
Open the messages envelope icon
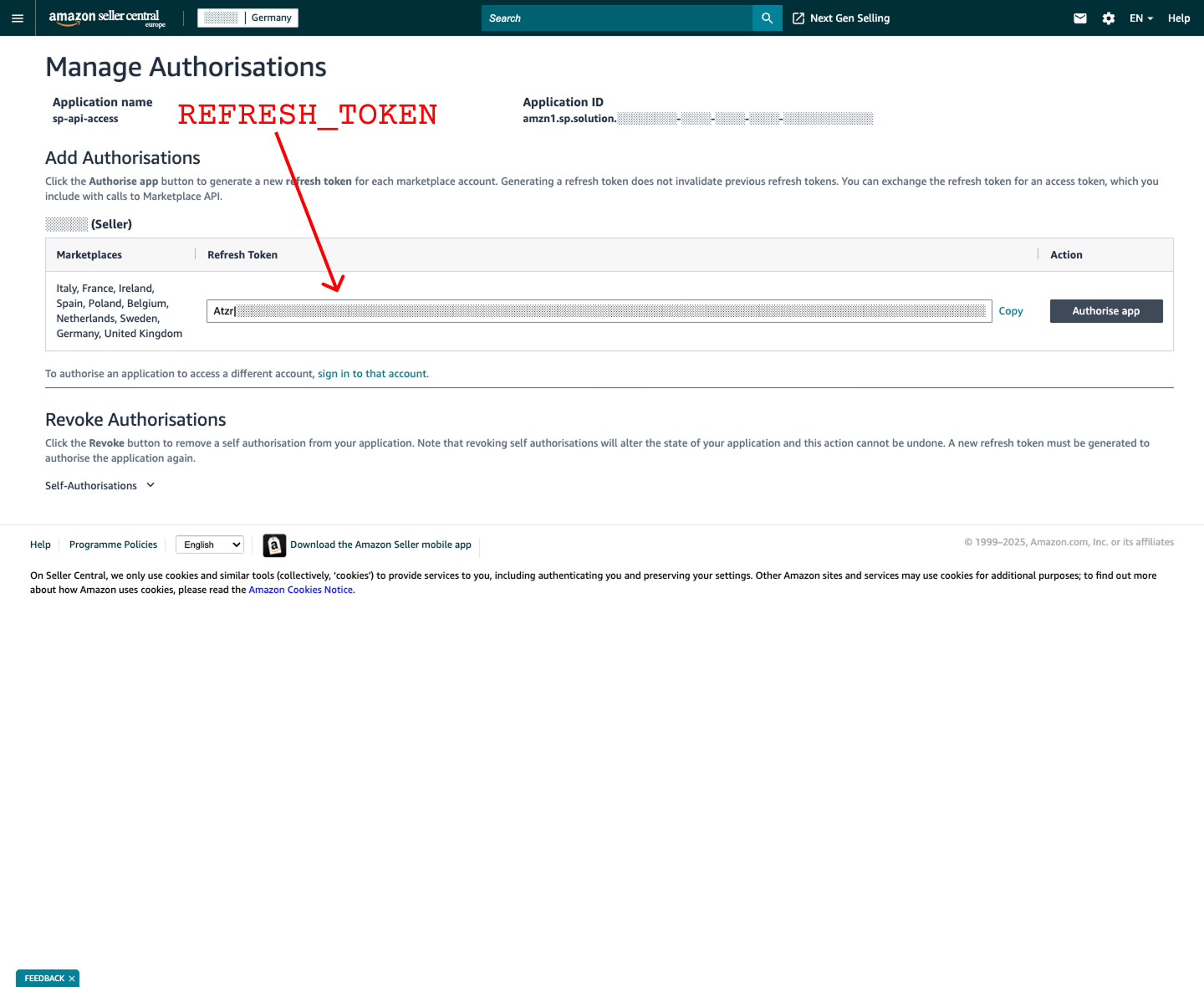1080,18
